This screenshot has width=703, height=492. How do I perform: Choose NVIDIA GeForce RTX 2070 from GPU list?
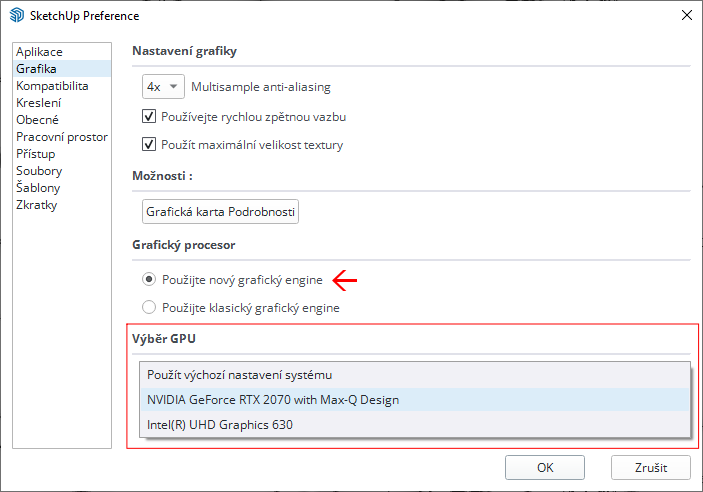coord(273,400)
